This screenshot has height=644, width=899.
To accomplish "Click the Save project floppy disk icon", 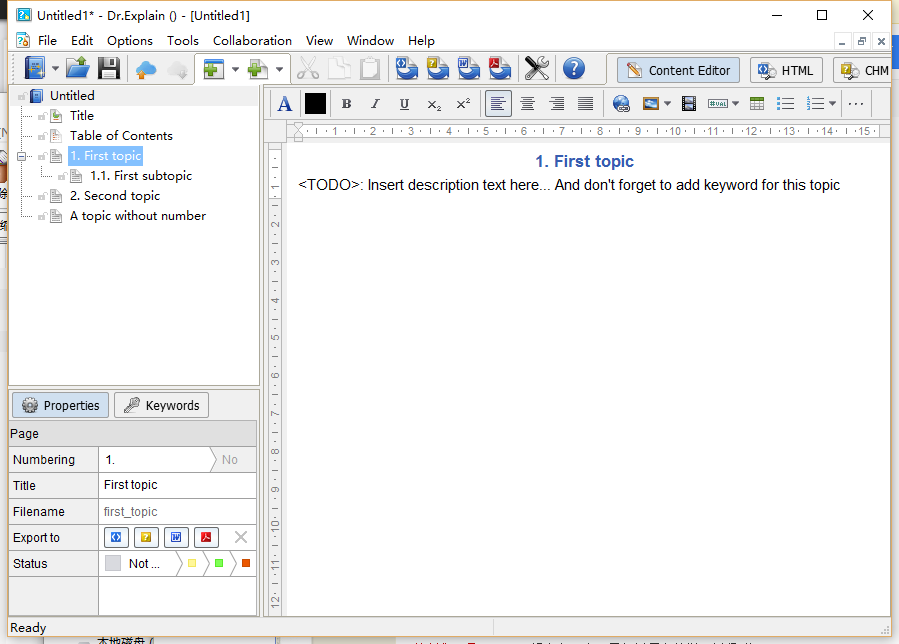I will coord(108,69).
